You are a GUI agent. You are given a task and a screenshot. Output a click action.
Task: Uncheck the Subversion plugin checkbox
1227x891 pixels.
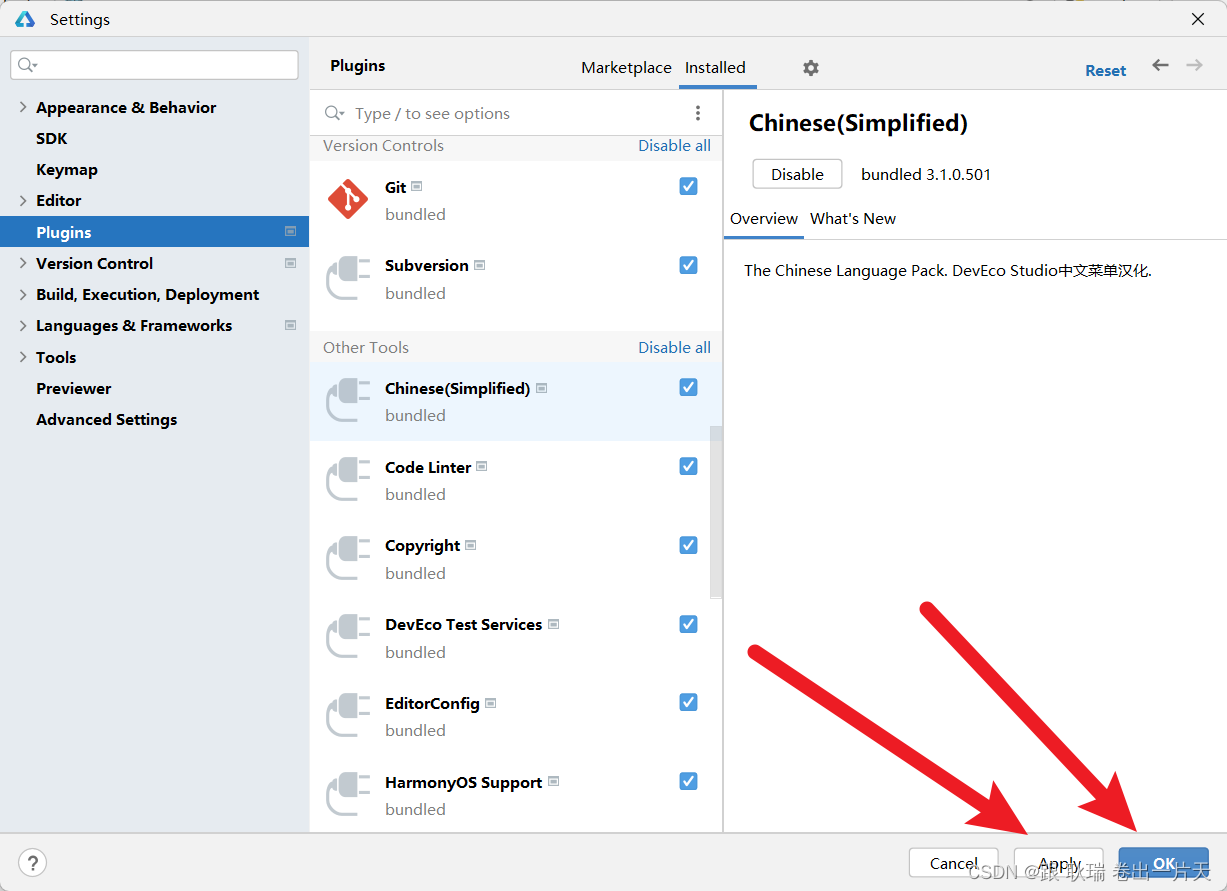[688, 265]
